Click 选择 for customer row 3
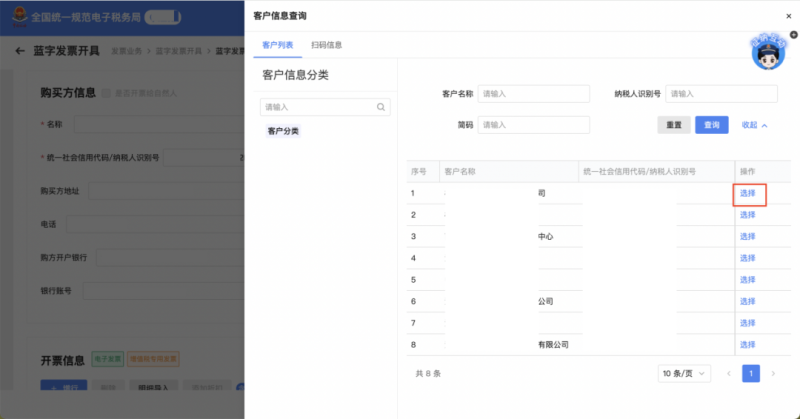 [747, 236]
